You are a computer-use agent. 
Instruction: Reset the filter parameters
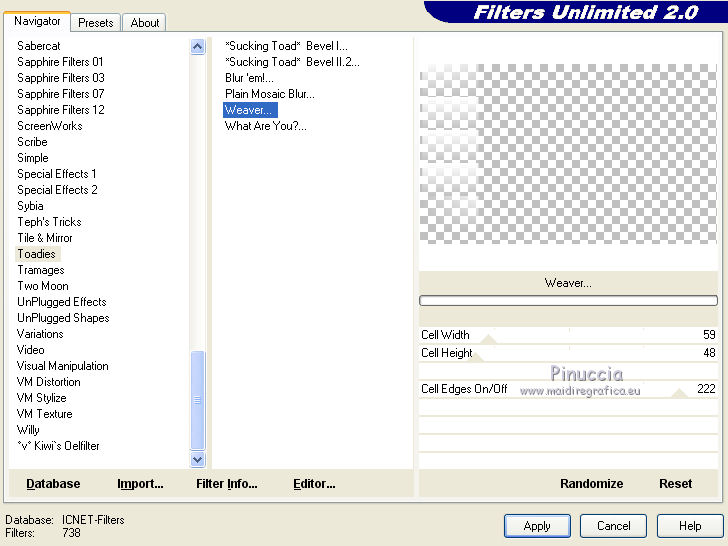[676, 484]
